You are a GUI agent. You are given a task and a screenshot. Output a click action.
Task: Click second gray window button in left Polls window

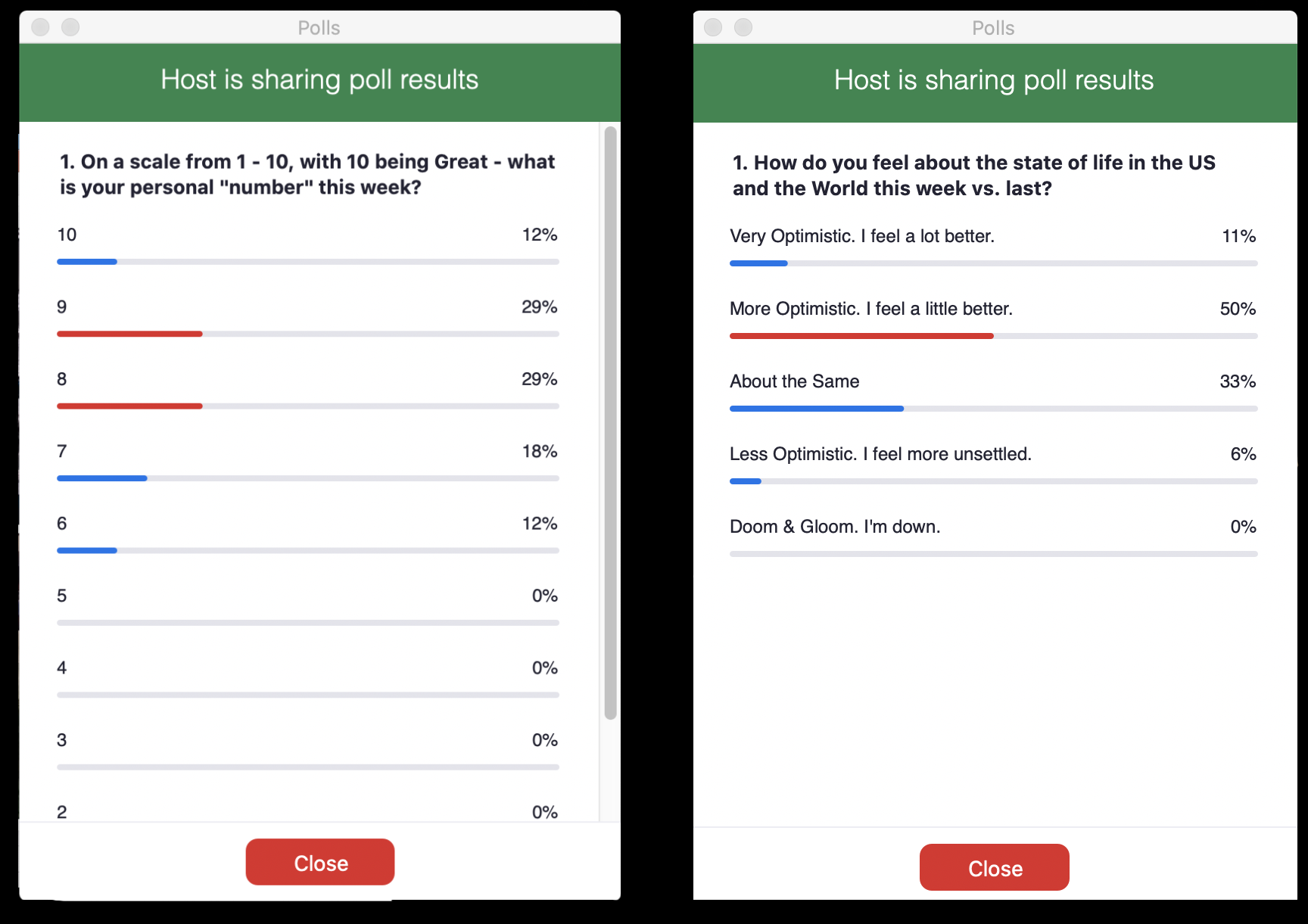tap(70, 27)
